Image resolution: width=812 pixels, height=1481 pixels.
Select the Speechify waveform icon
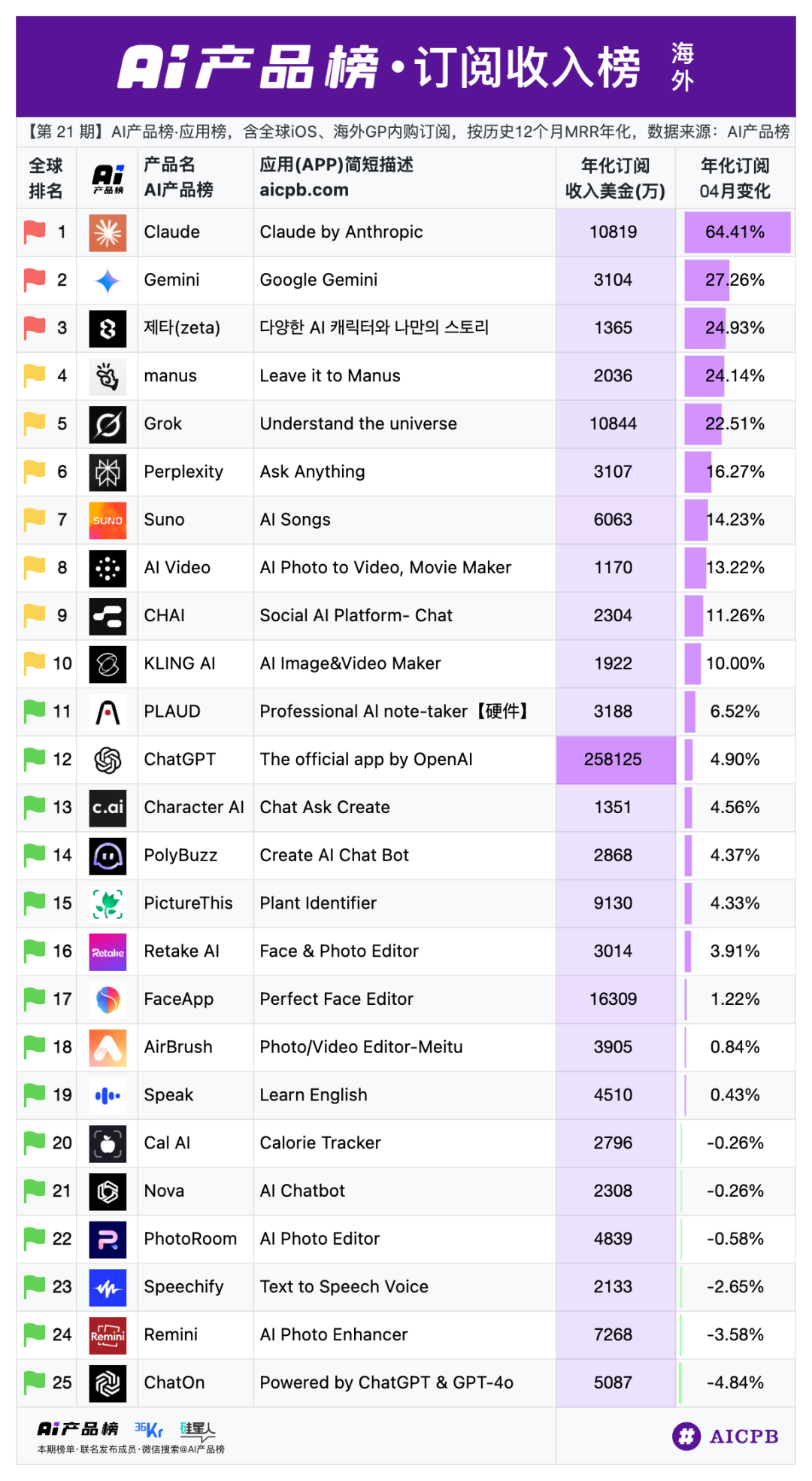point(108,1287)
